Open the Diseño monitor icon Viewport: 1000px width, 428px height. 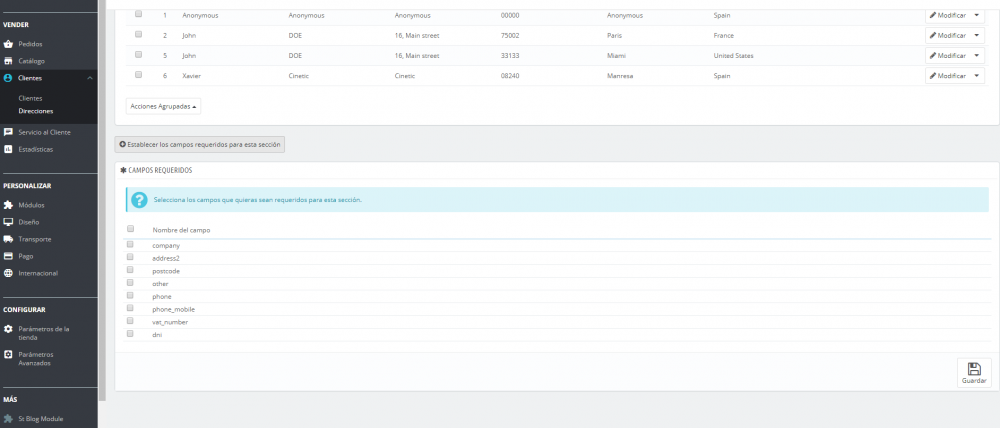point(8,222)
